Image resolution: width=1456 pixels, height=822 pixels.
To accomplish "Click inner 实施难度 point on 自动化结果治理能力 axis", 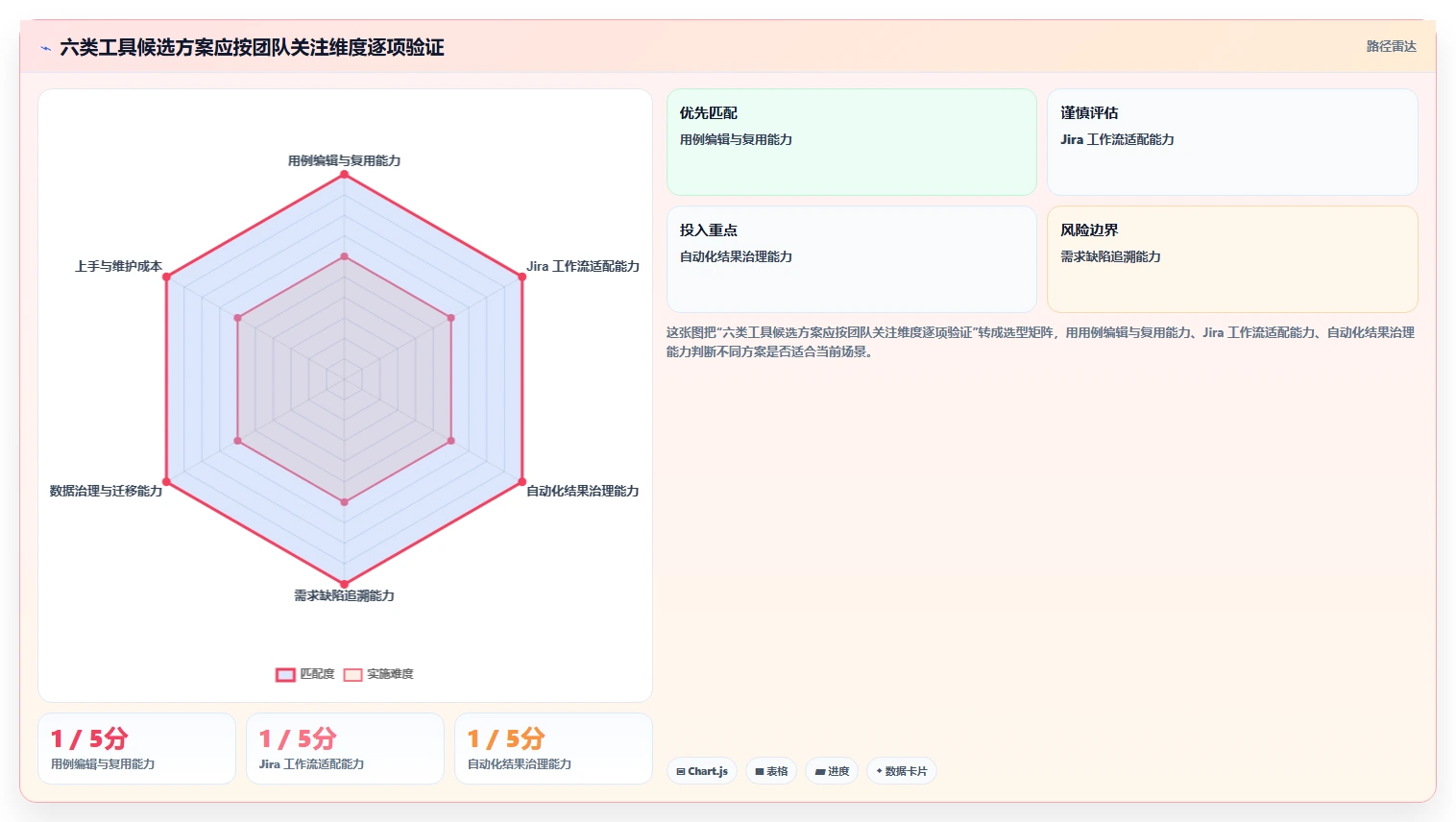I will 450,441.
